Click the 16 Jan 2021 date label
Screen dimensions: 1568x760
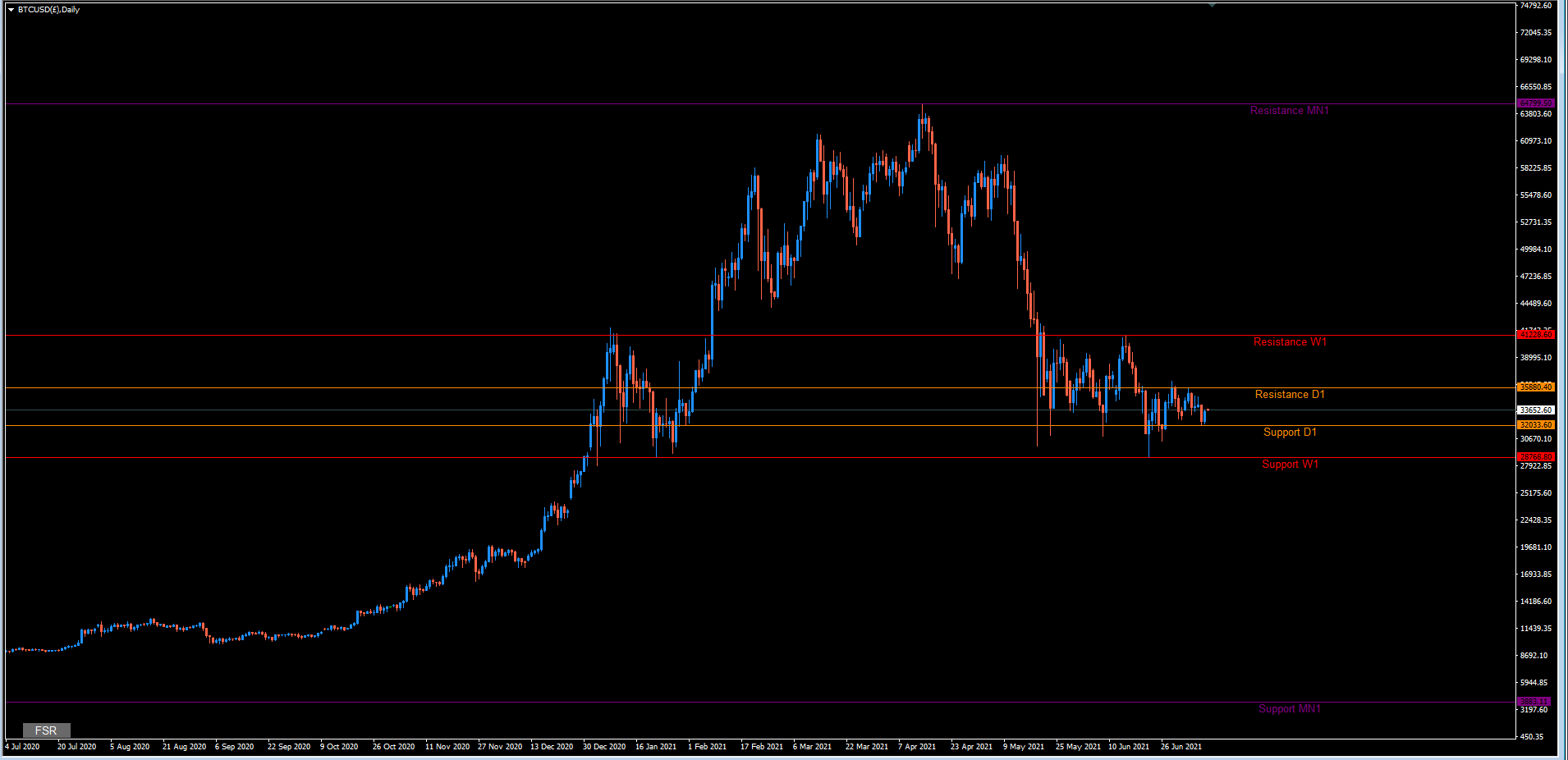pos(656,747)
